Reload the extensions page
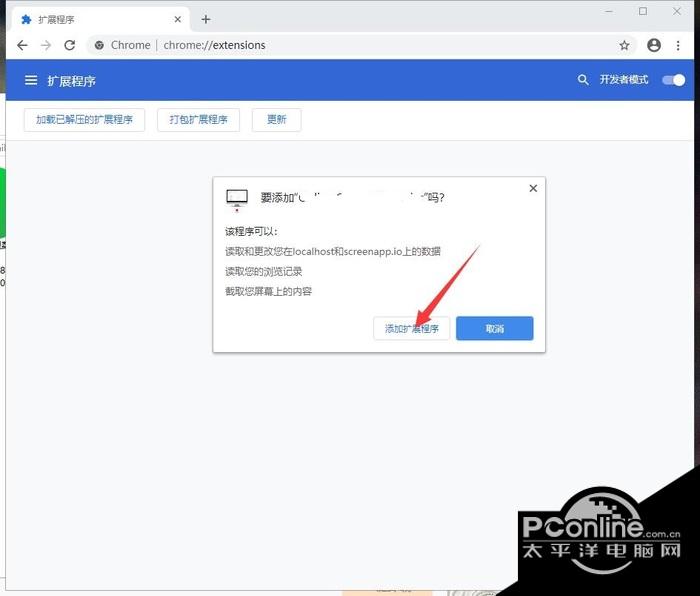 click(70, 45)
